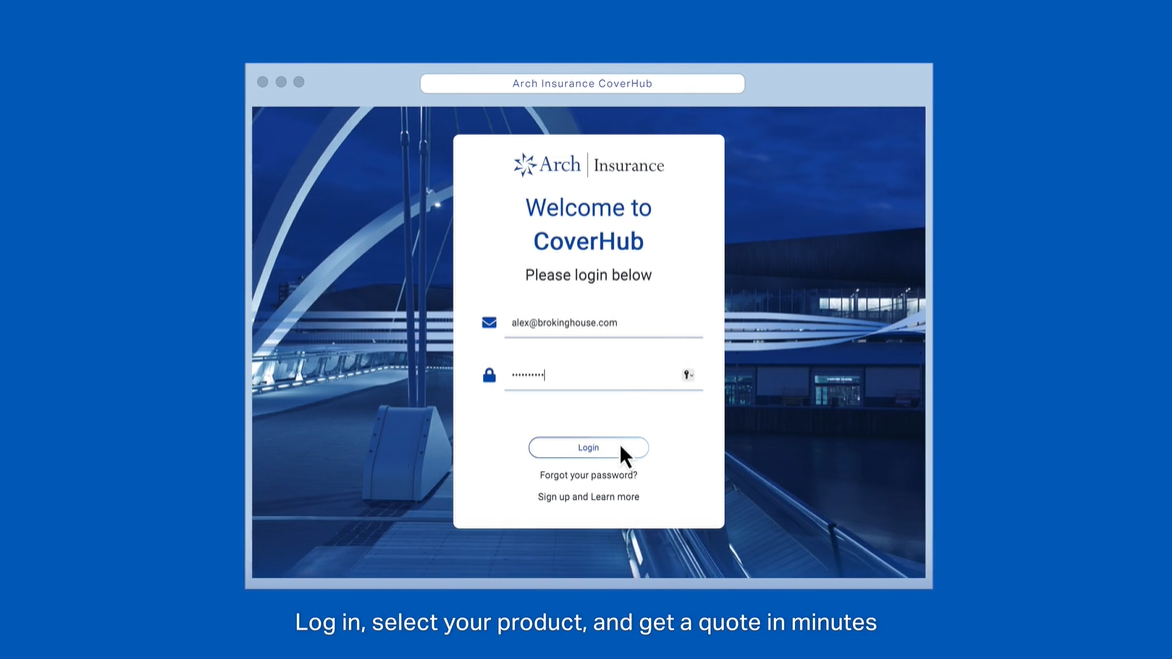Select the Arch Insurance CoverHub address bar

(582, 84)
